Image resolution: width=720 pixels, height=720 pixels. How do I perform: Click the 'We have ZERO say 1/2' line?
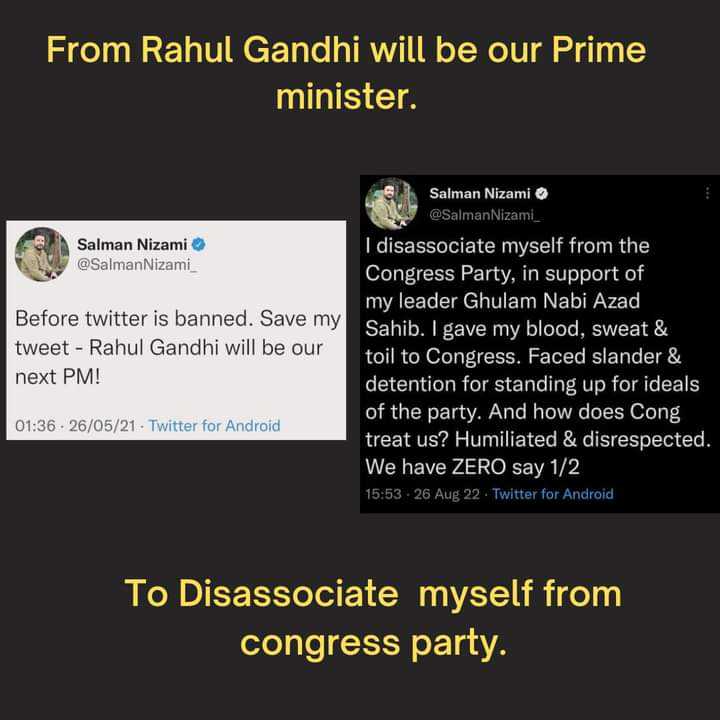point(472,467)
